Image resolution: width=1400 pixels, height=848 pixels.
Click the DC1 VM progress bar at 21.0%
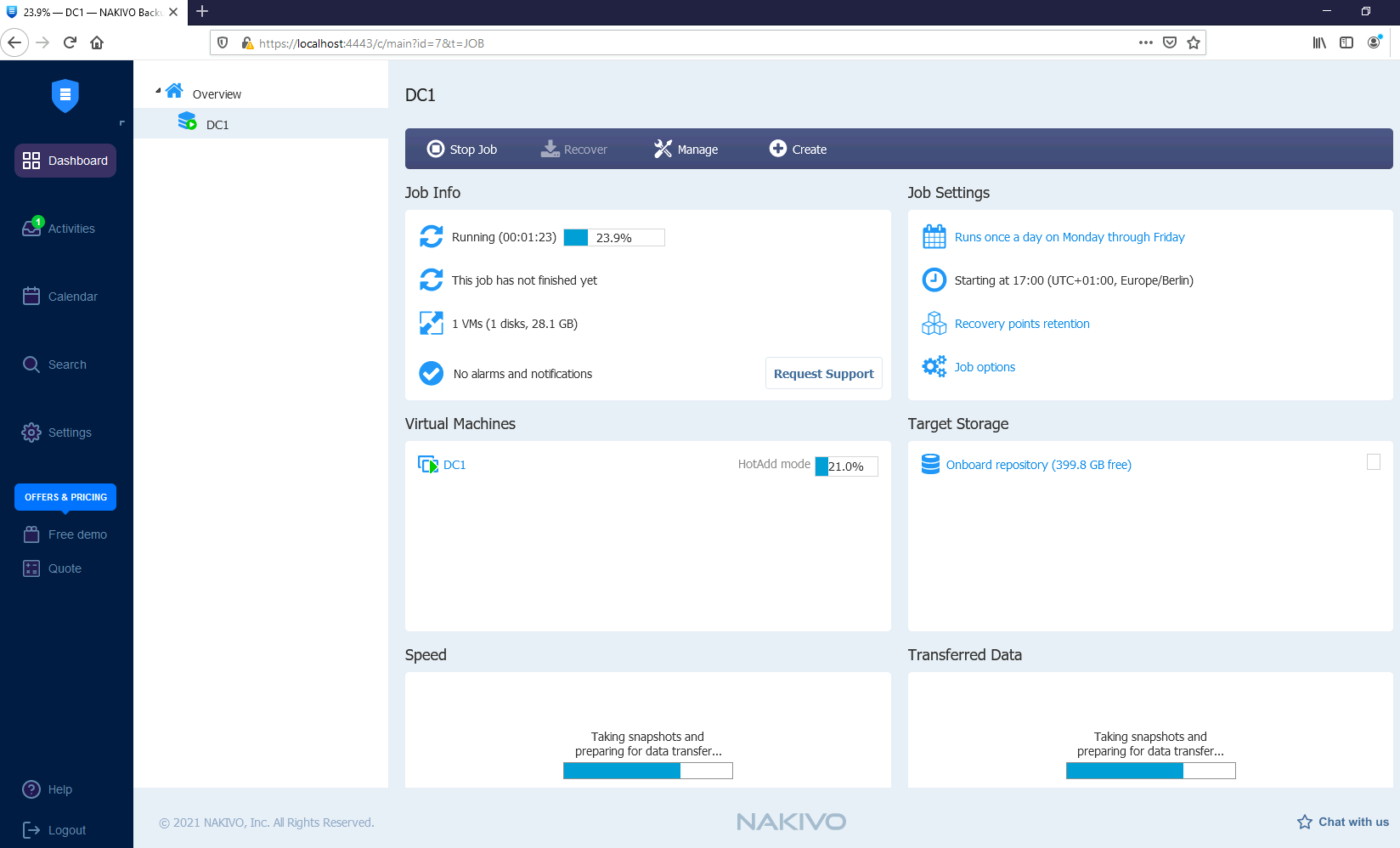click(847, 466)
